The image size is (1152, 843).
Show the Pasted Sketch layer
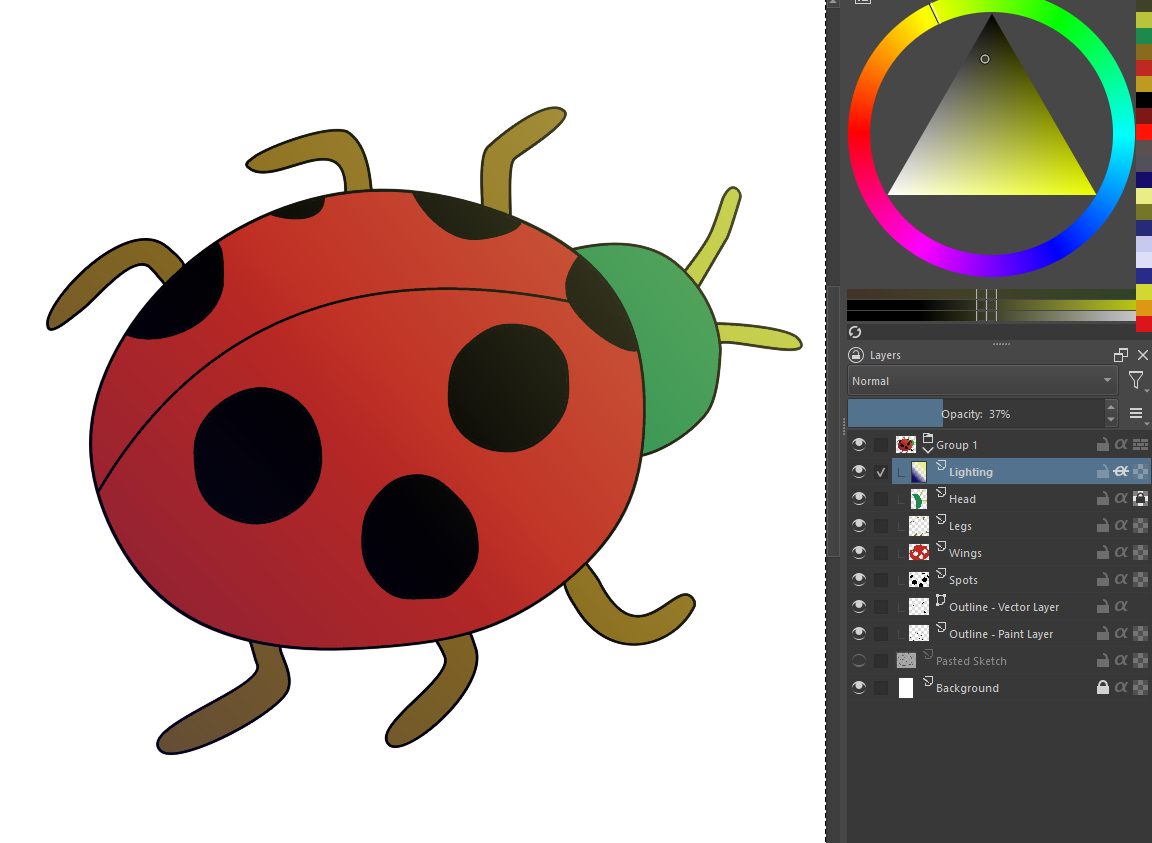(x=858, y=661)
